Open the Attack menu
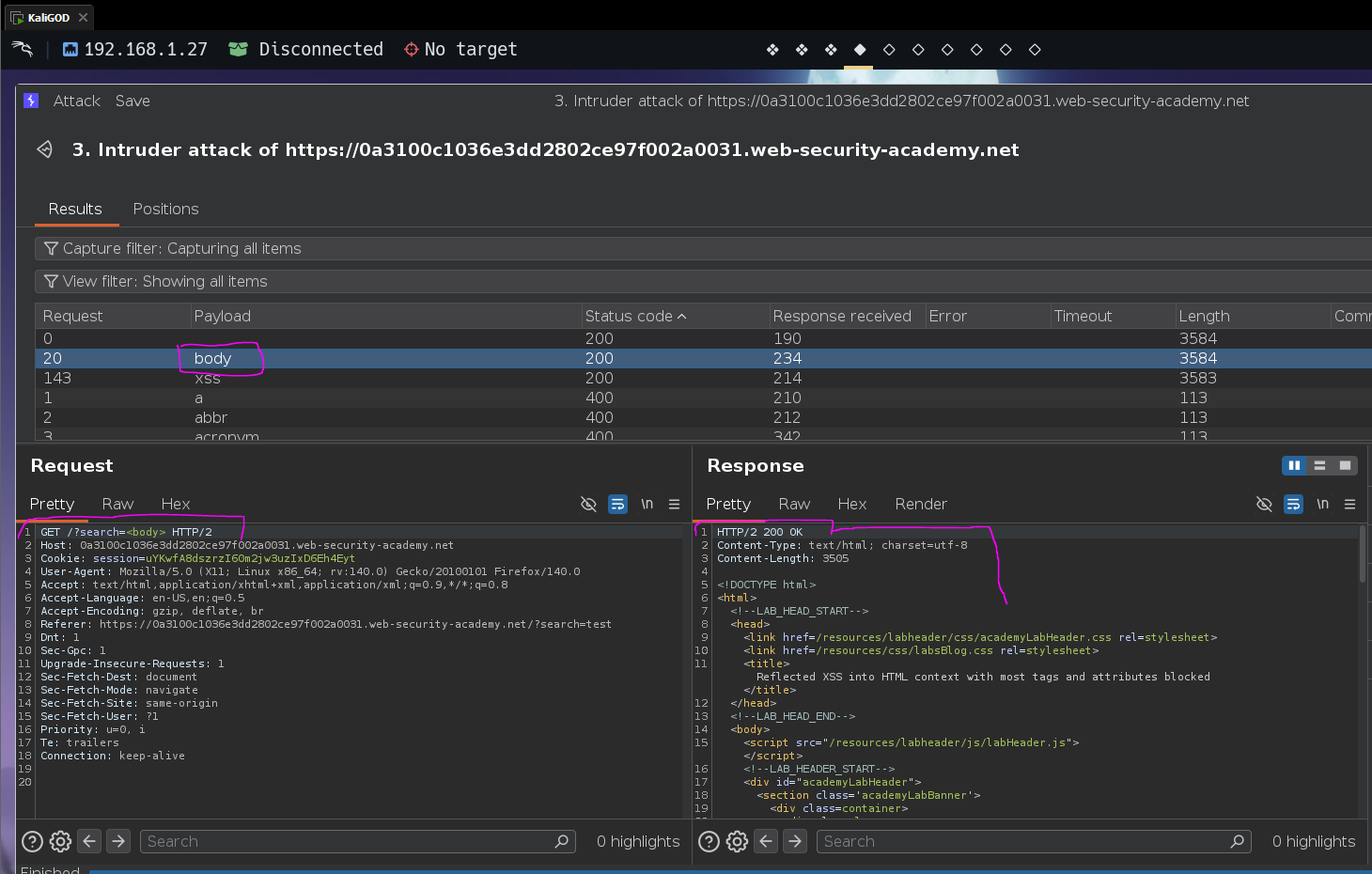1372x874 pixels. [x=76, y=101]
